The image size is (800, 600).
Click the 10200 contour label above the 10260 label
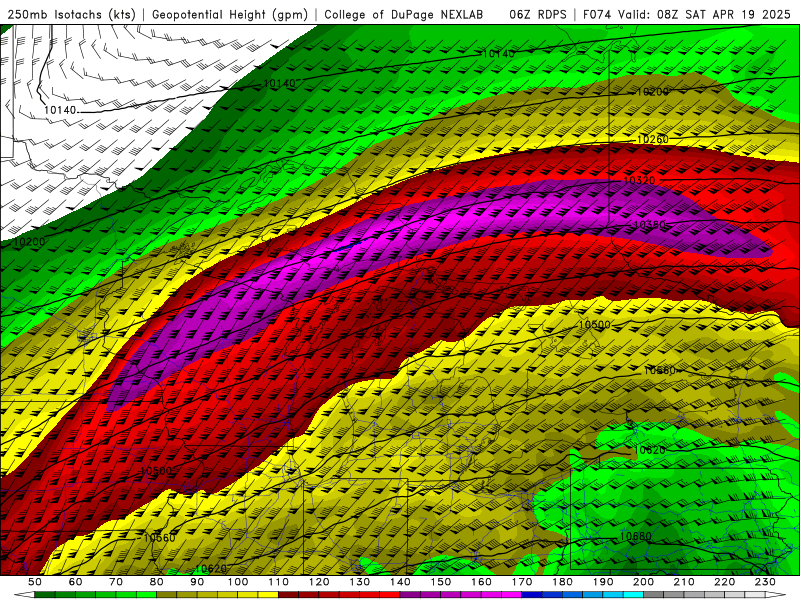(x=653, y=92)
